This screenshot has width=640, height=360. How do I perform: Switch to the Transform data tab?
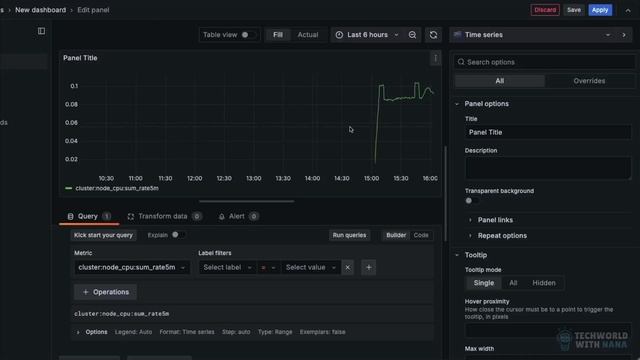(x=164, y=216)
